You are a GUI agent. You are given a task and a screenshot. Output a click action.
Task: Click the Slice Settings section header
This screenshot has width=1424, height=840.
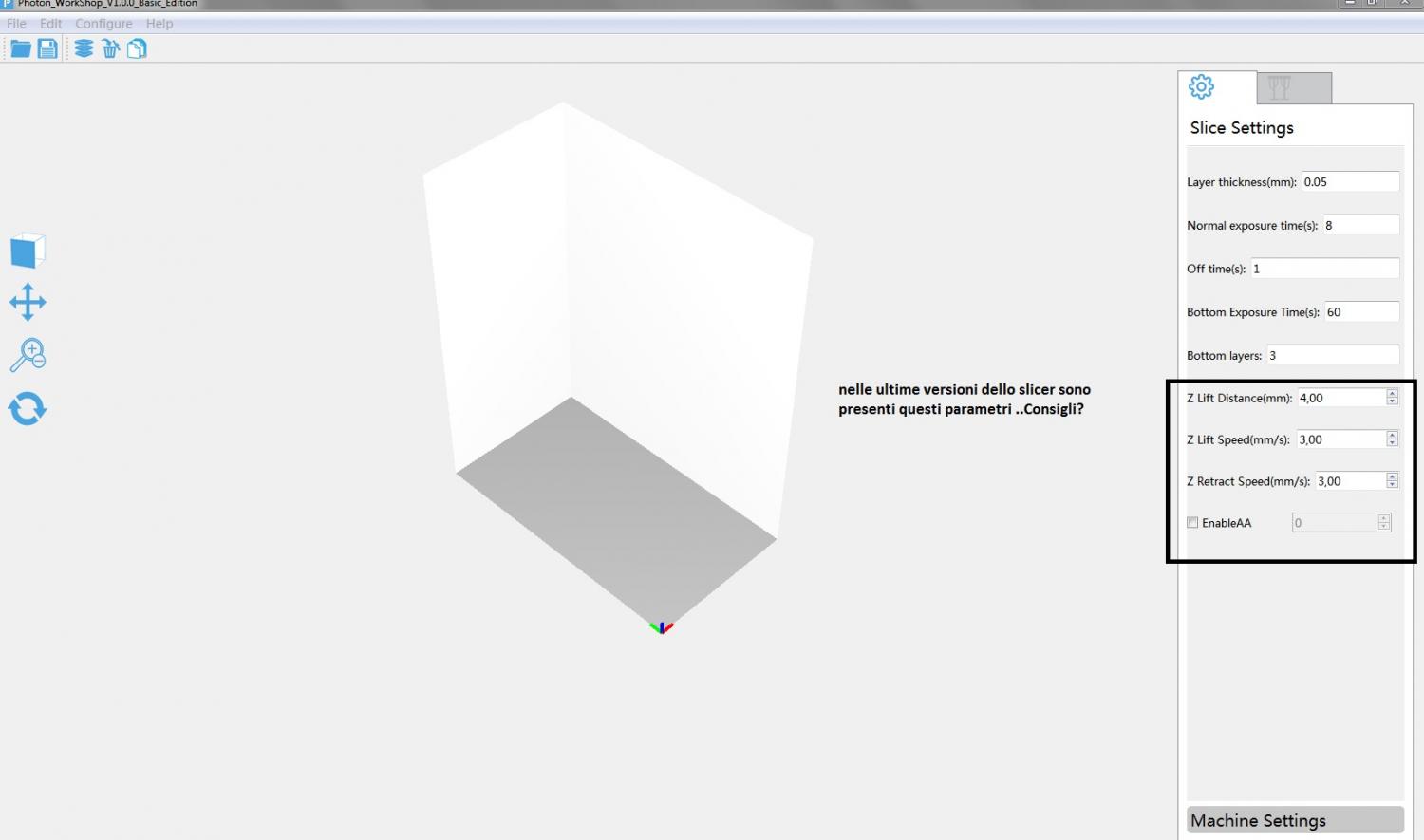[1242, 127]
